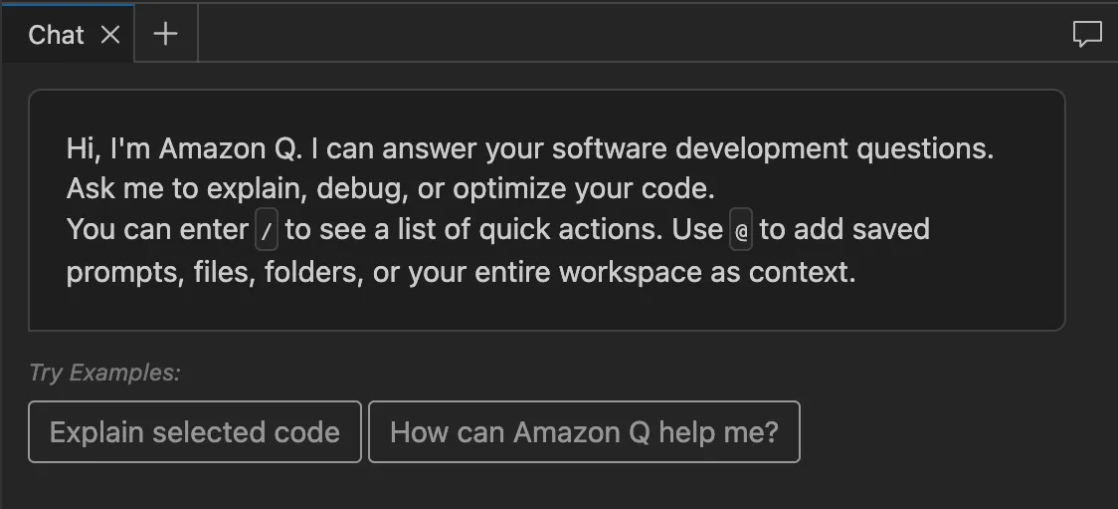Close the Chat tab with X
This screenshot has height=509, width=1118.
click(111, 34)
